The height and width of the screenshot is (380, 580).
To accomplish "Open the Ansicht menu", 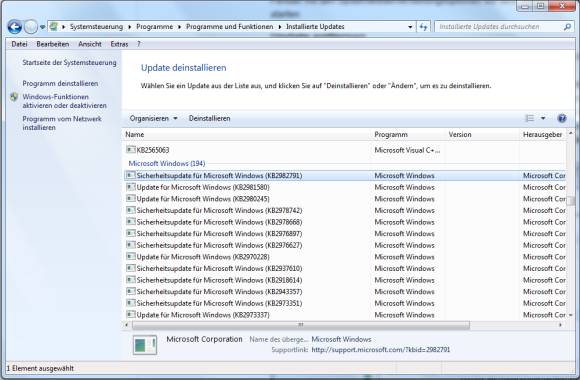I will [90, 44].
